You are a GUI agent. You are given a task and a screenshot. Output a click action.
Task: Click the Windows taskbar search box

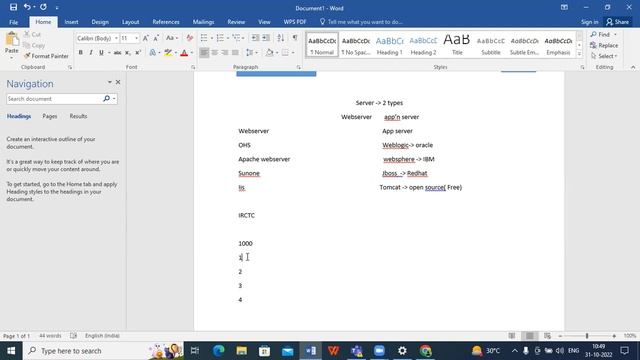[103, 351]
